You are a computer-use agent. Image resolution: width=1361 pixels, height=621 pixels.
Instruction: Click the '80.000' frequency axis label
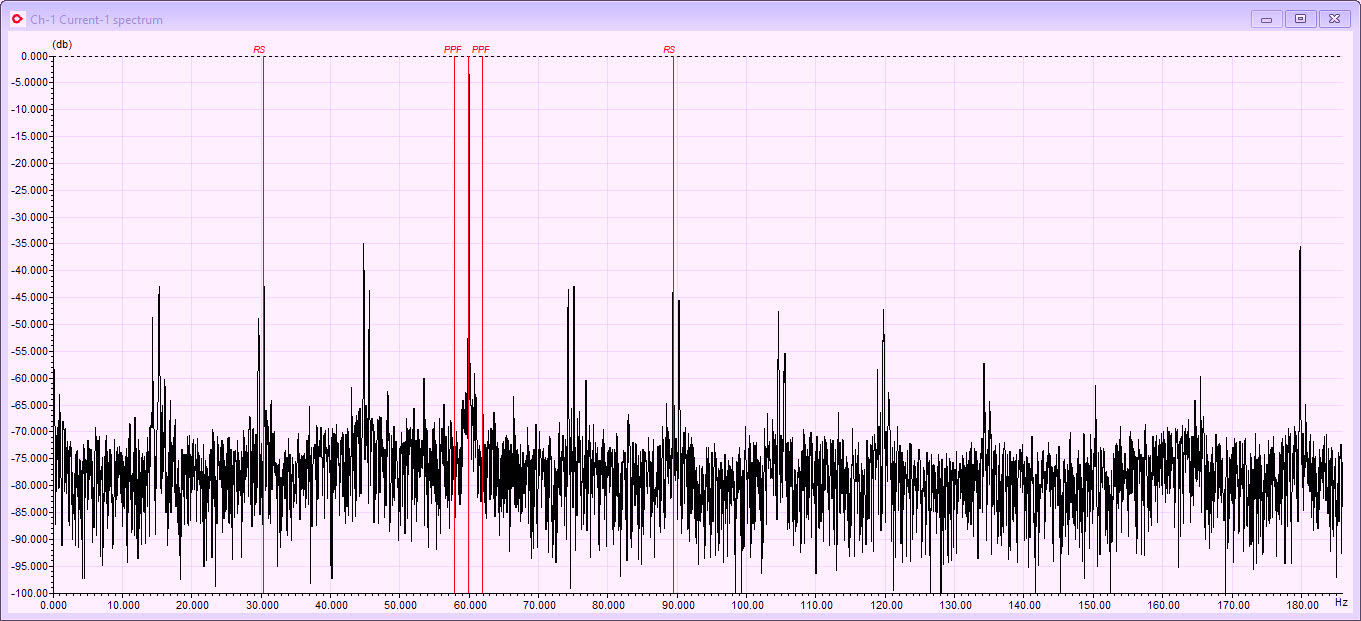pos(608,605)
